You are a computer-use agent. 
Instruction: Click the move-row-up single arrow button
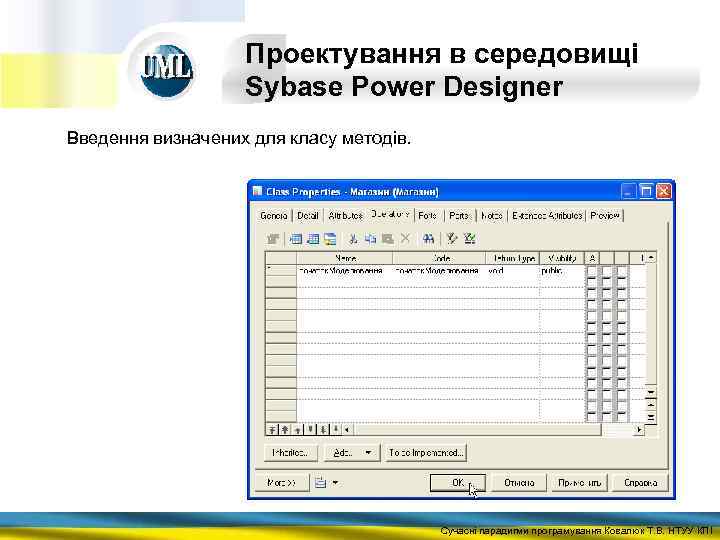point(298,430)
